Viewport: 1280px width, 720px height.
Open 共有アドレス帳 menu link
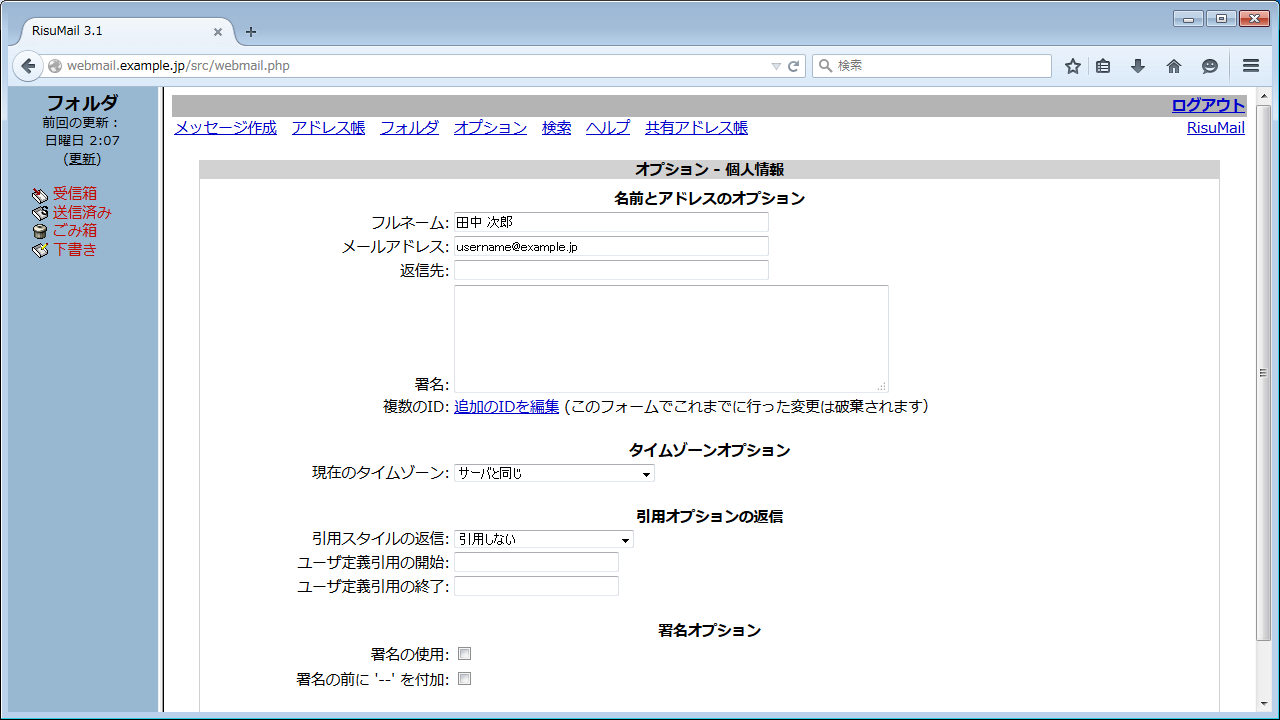pyautogui.click(x=696, y=128)
